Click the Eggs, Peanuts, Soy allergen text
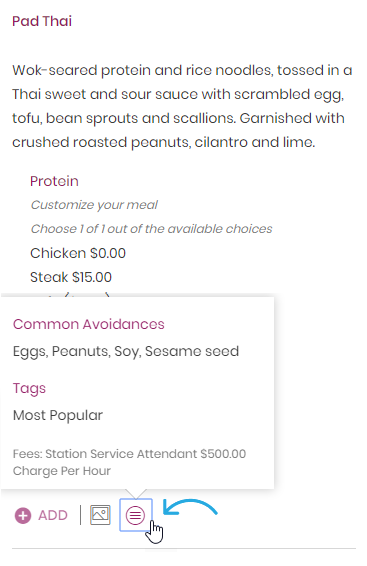Viewport: 367px width, 566px height. coord(126,351)
